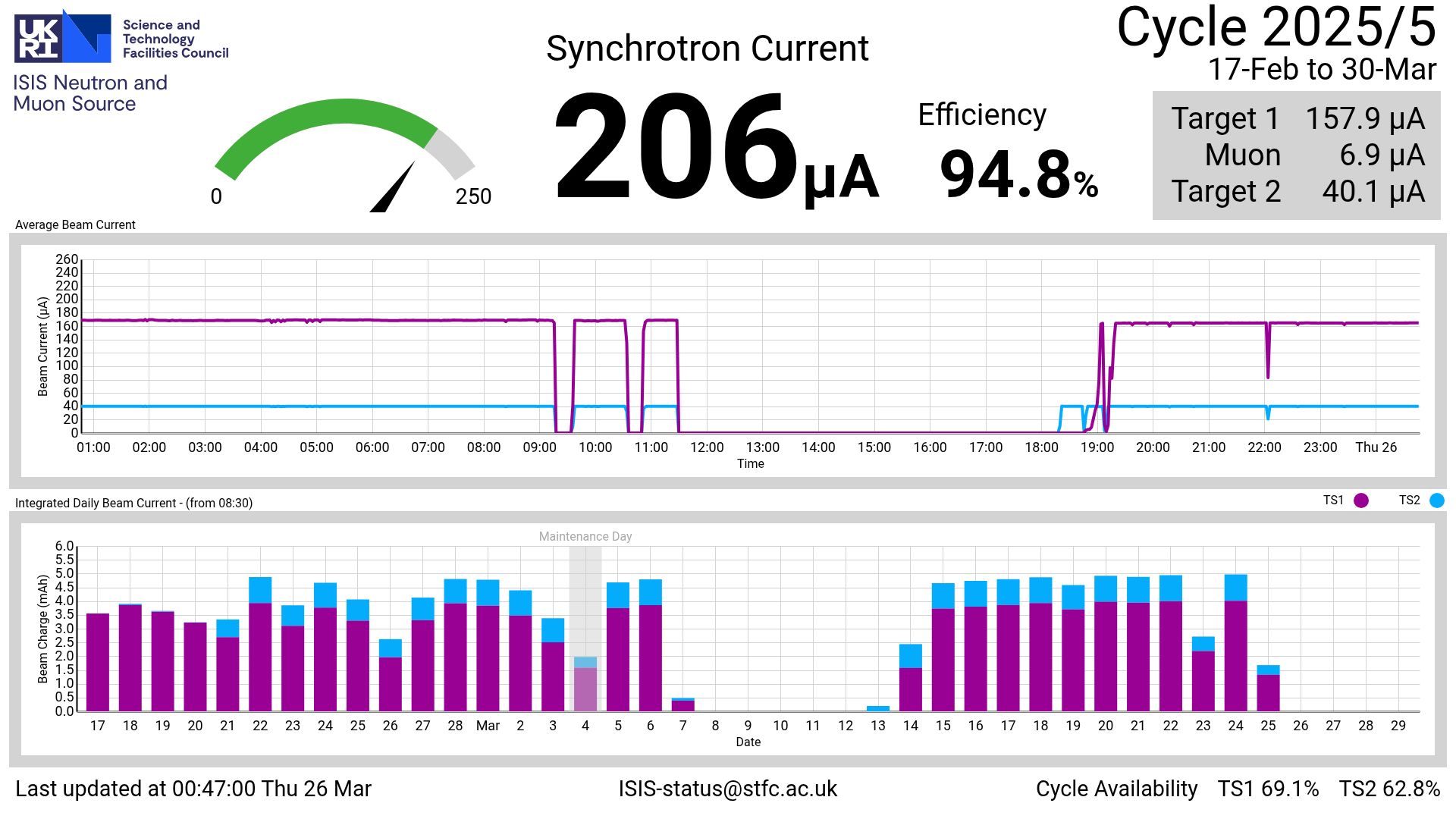Click the UKRI logo icon
1456x819 pixels.
pos(62,37)
